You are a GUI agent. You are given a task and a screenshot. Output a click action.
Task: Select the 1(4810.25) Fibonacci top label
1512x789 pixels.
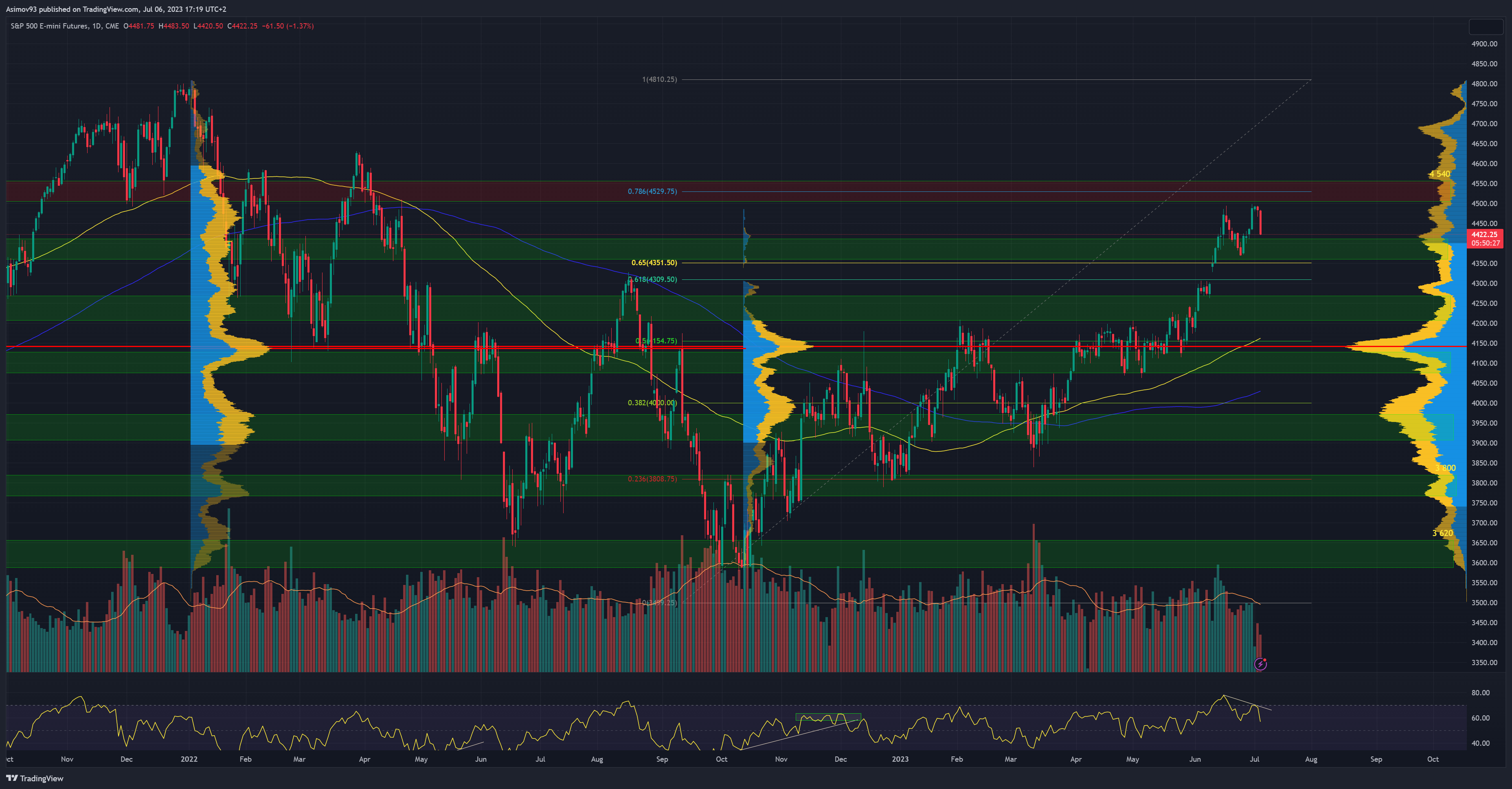[659, 79]
